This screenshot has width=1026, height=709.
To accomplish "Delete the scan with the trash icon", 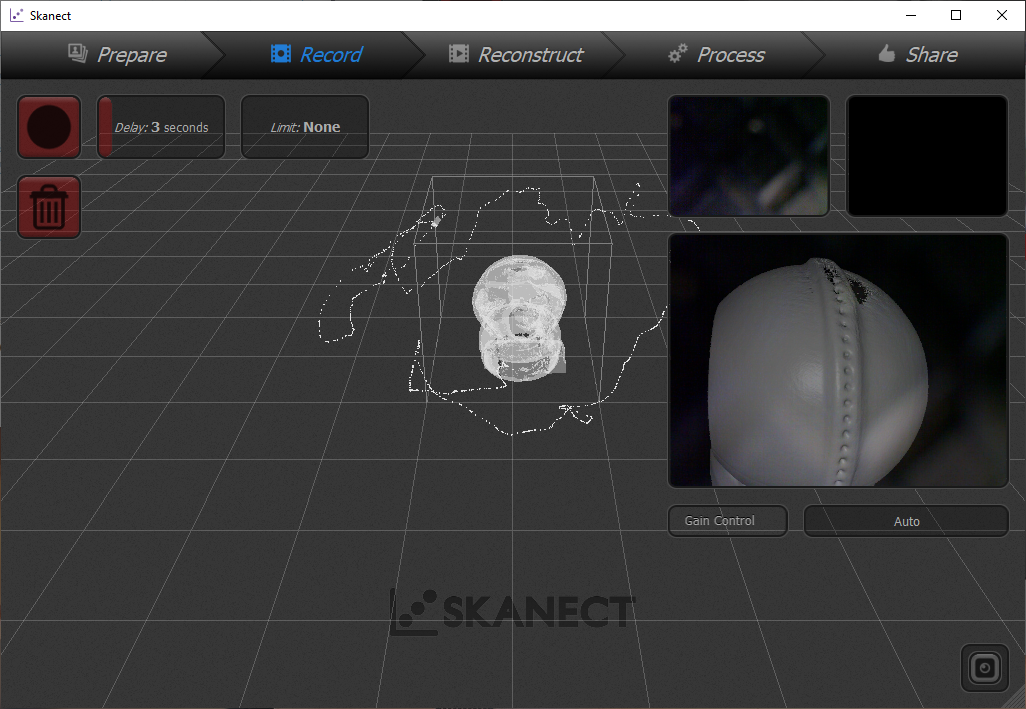I will coord(49,207).
